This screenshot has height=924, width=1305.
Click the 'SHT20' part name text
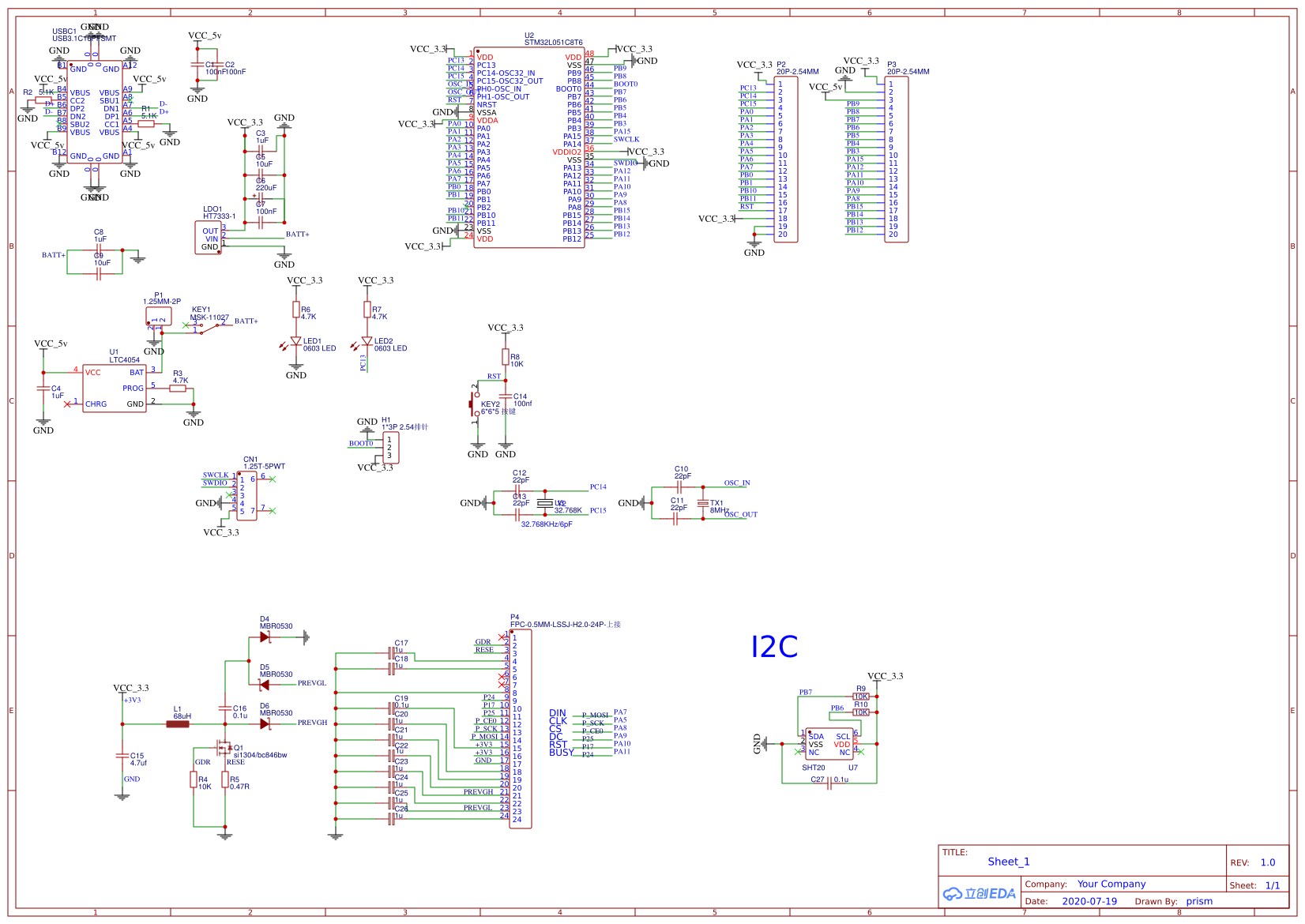[x=814, y=768]
